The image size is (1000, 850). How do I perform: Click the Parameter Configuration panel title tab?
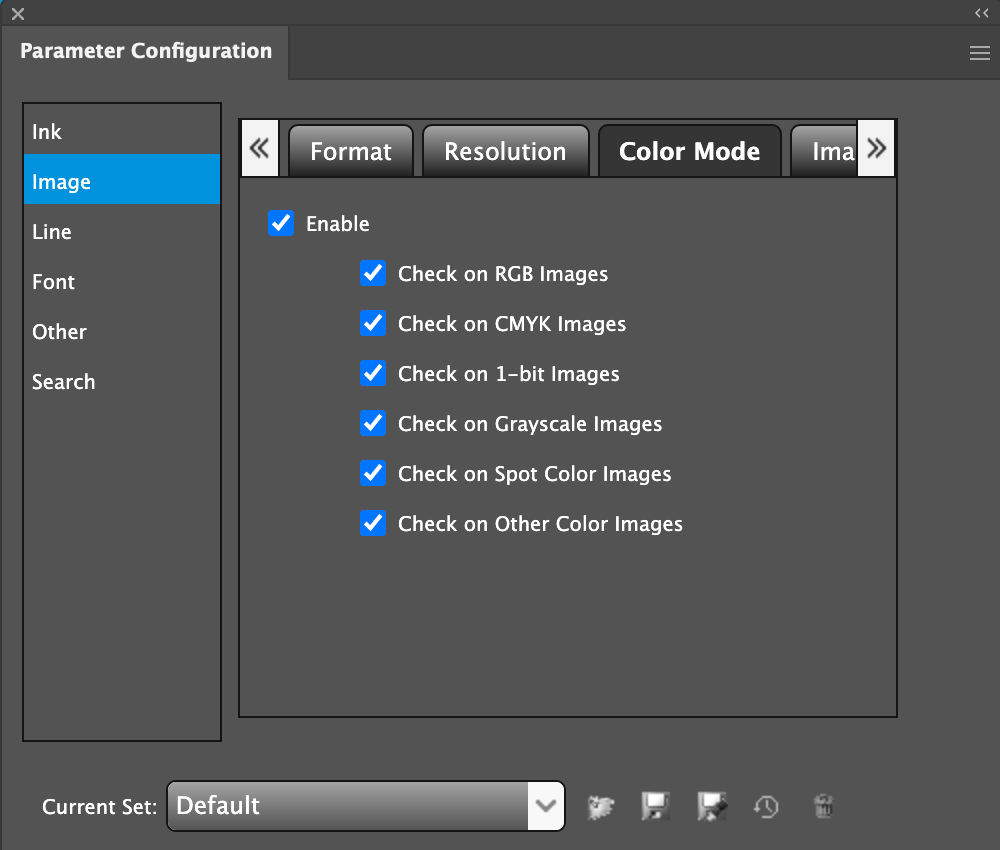coord(146,52)
